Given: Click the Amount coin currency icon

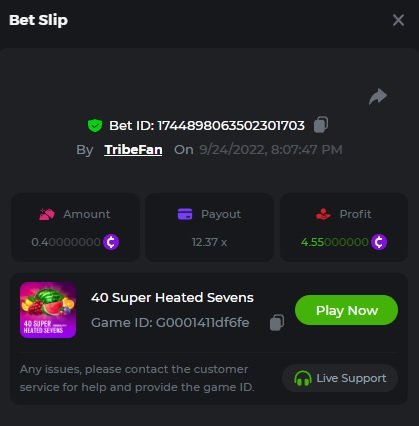Looking at the screenshot, I should pos(111,242).
